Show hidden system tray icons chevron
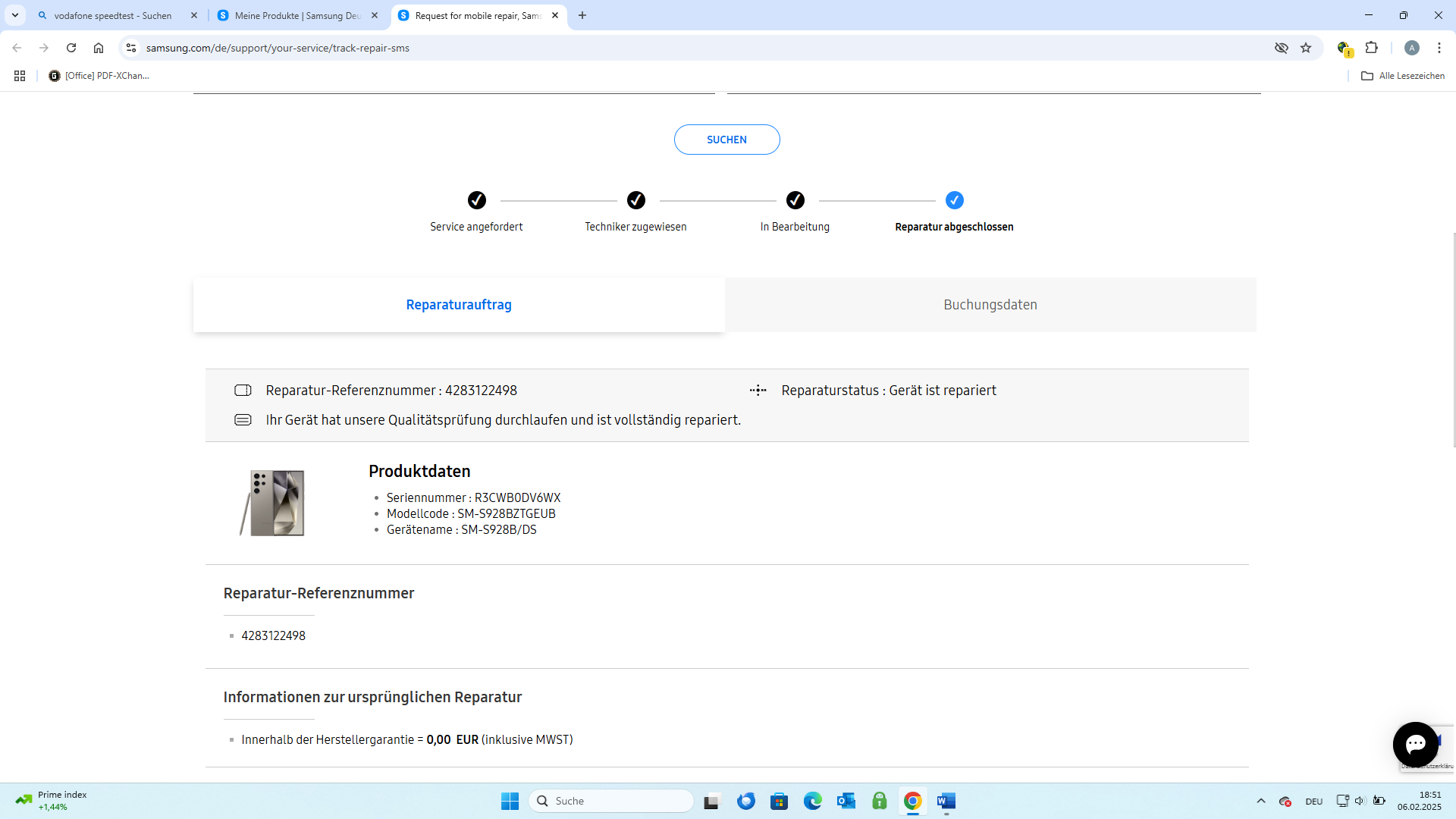The height and width of the screenshot is (819, 1456). (x=1261, y=801)
